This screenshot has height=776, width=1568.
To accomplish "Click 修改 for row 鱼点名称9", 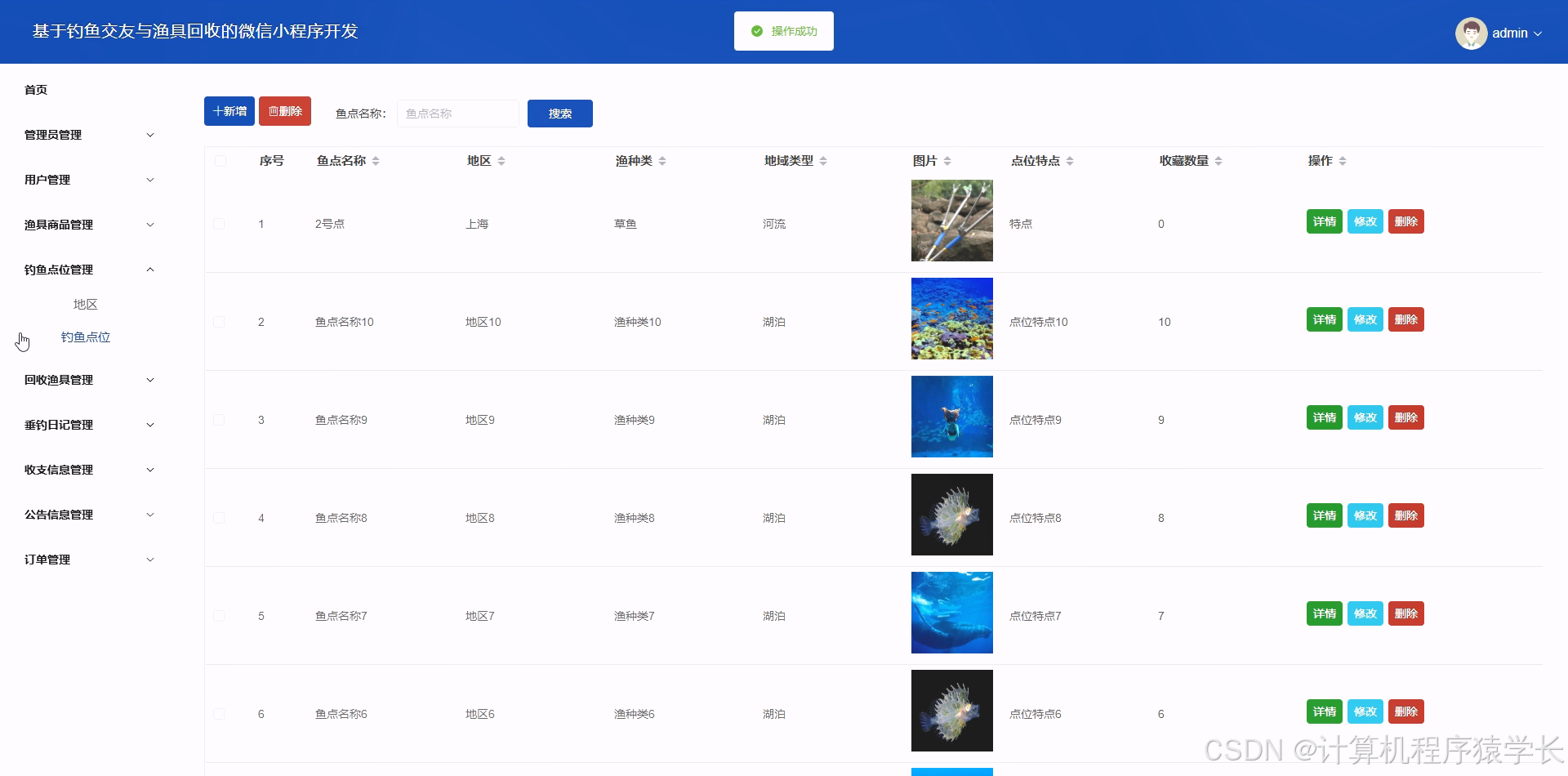I will point(1365,417).
